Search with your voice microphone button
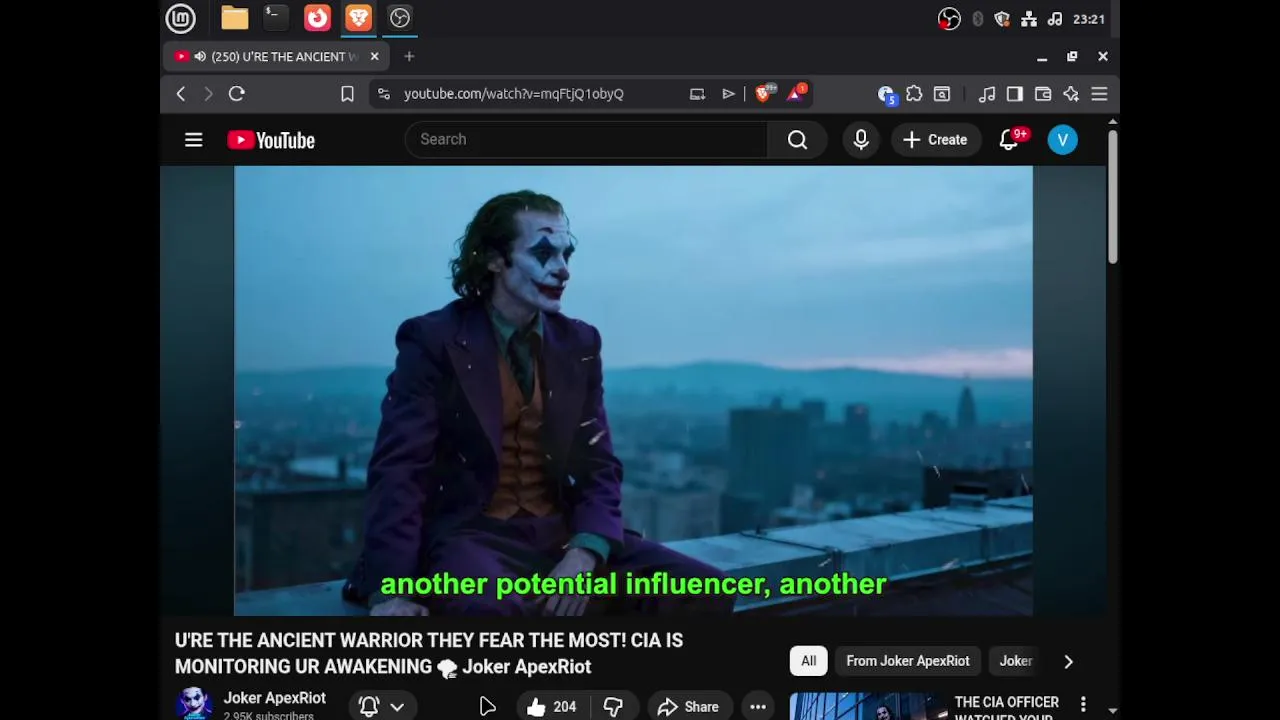 (861, 140)
